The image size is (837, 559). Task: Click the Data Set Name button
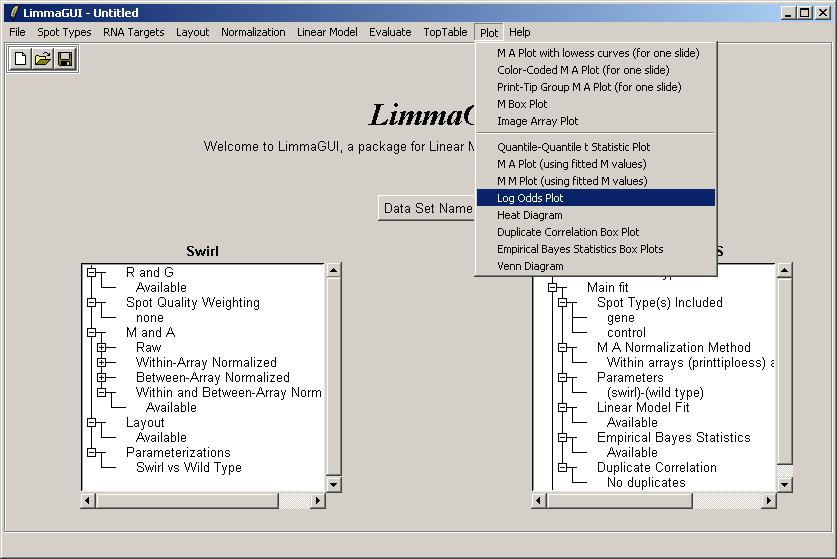pos(428,208)
